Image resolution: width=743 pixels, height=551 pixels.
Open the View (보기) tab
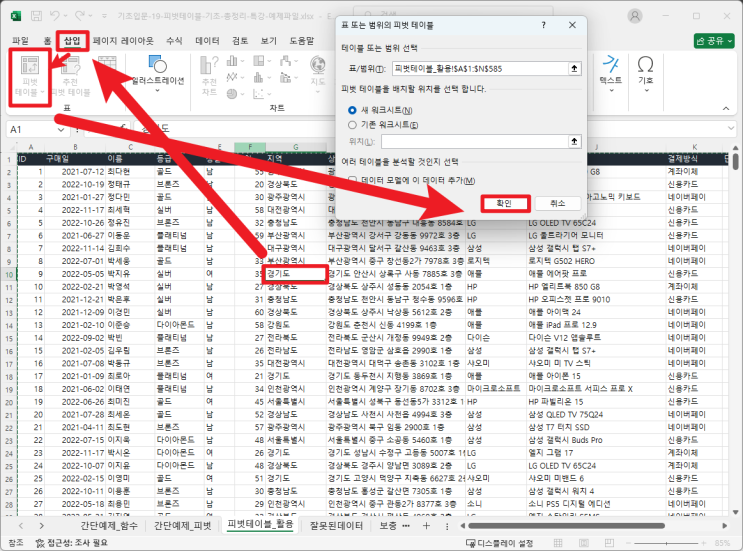click(269, 41)
